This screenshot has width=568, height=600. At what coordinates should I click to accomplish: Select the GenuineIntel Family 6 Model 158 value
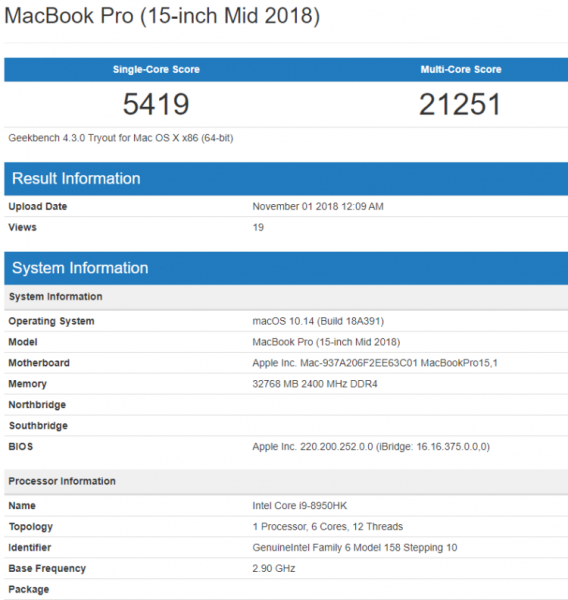point(354,548)
